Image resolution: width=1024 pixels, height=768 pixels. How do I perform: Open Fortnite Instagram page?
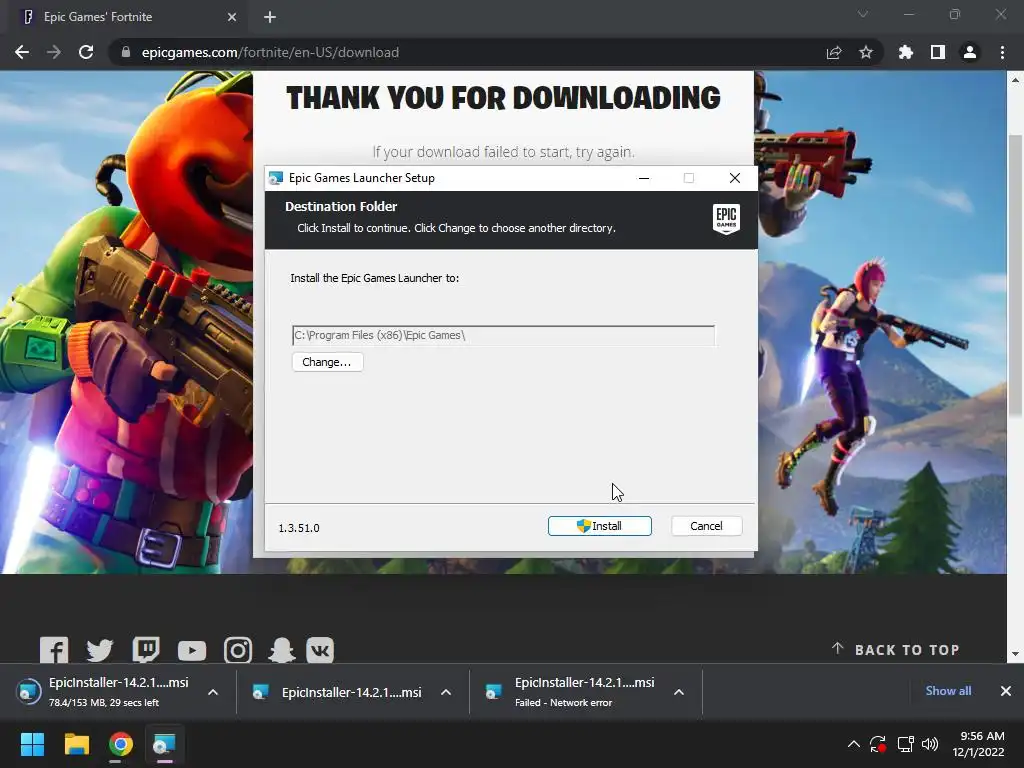pos(238,650)
